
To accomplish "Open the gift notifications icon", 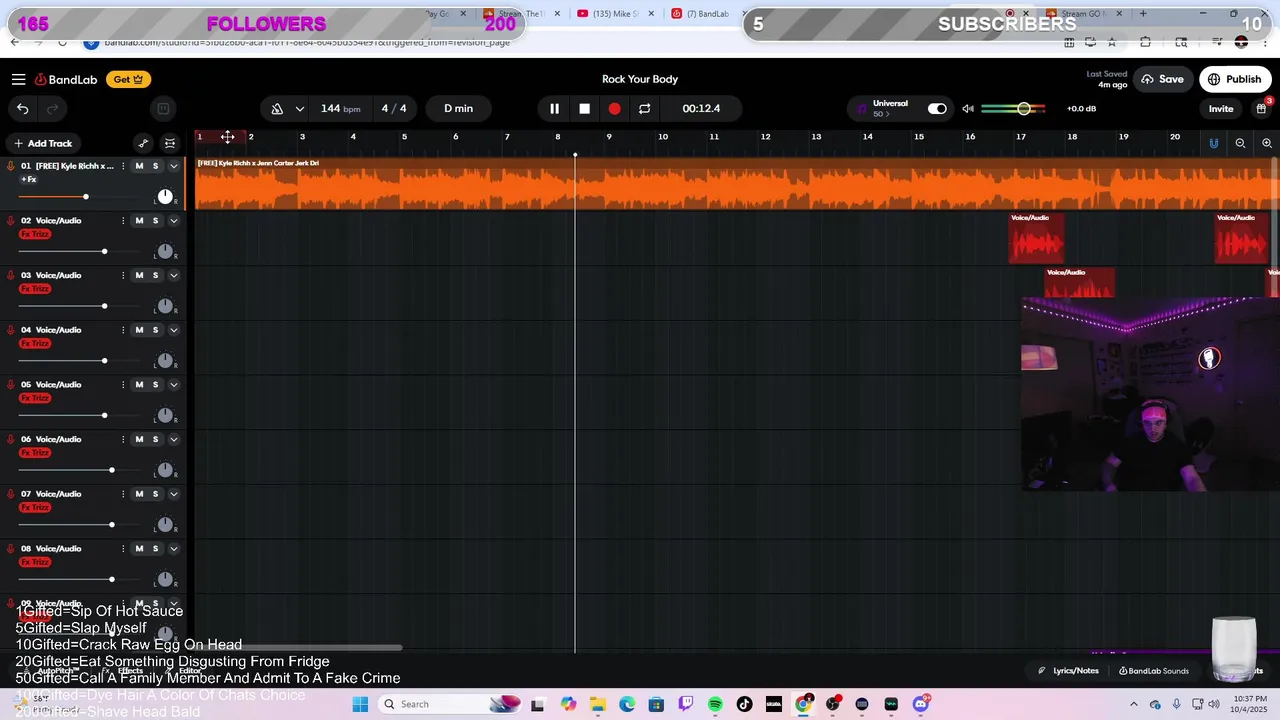I will tap(1261, 108).
